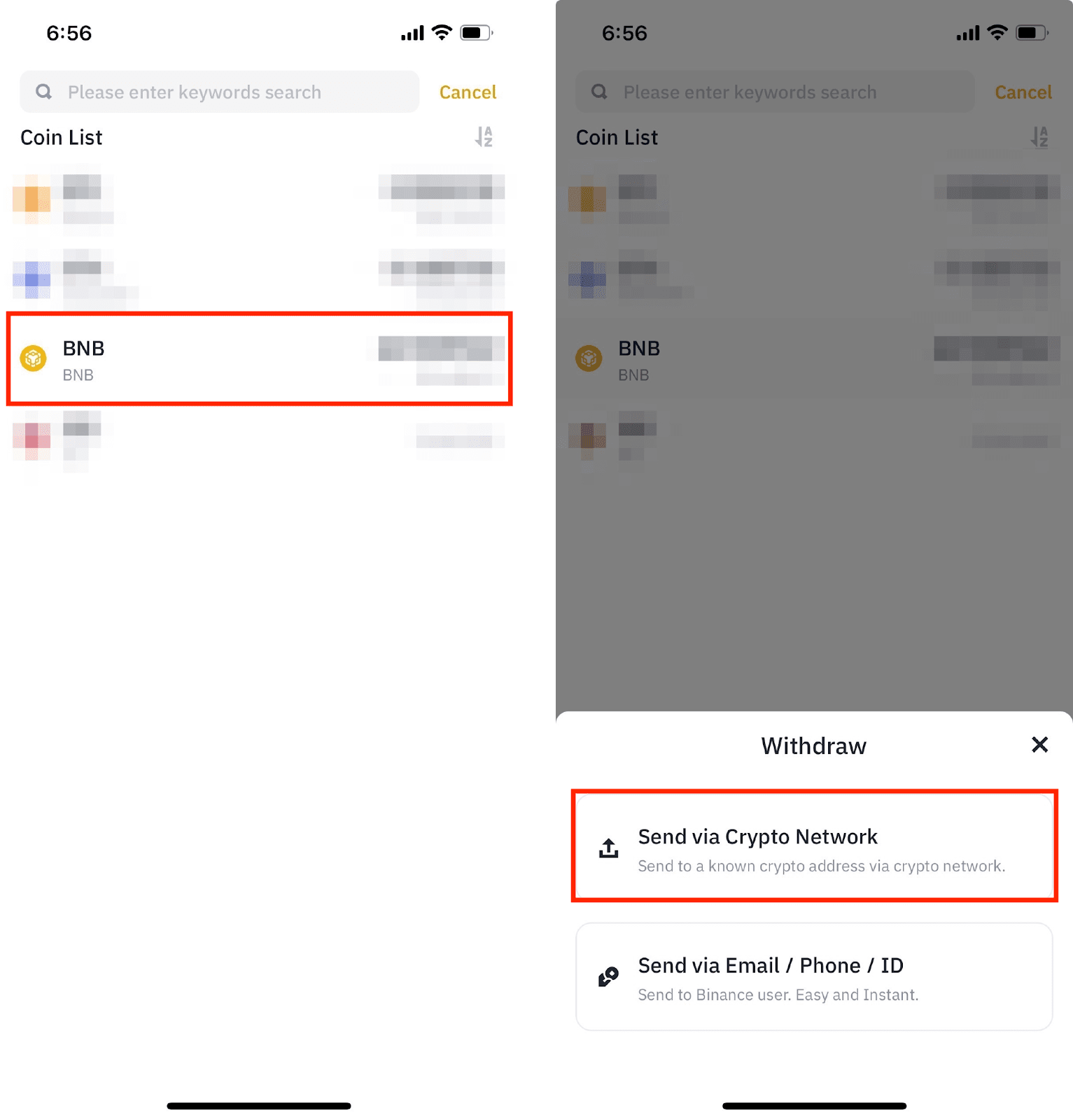Focus the left keyword search field
This screenshot has width=1073, height=1120.
219,92
